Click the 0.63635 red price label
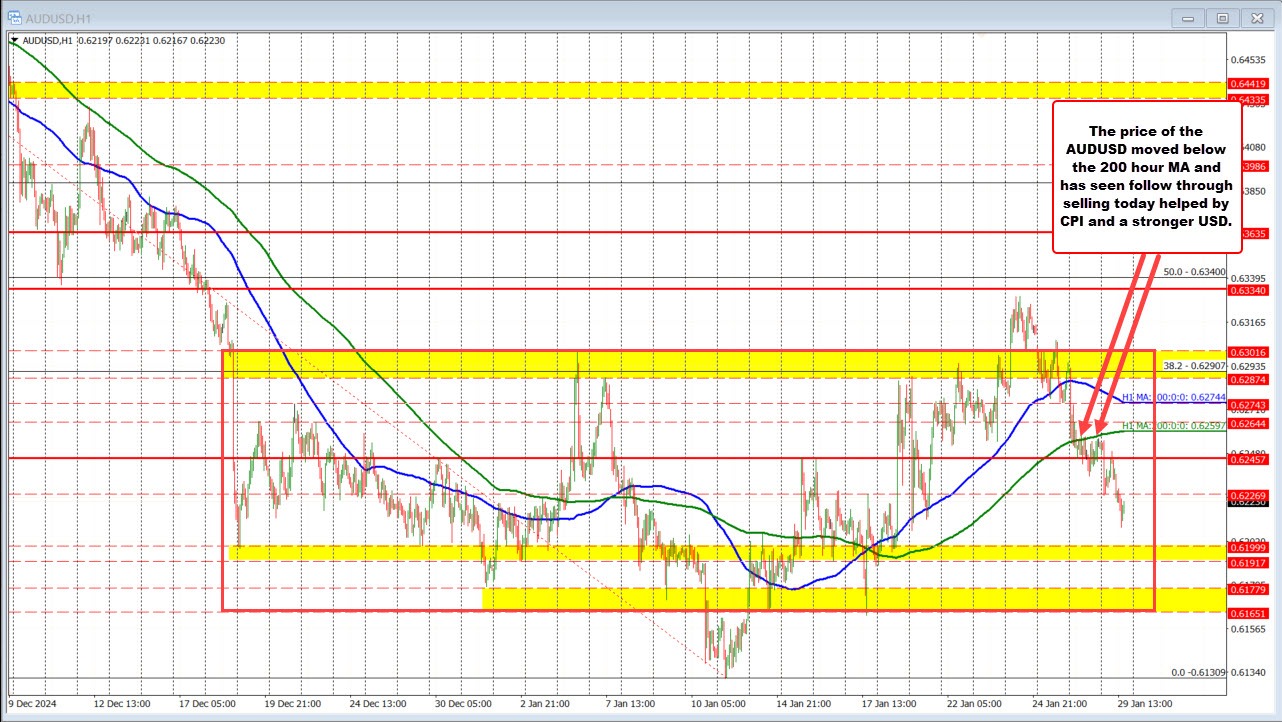This screenshot has width=1282, height=722. point(1253,233)
